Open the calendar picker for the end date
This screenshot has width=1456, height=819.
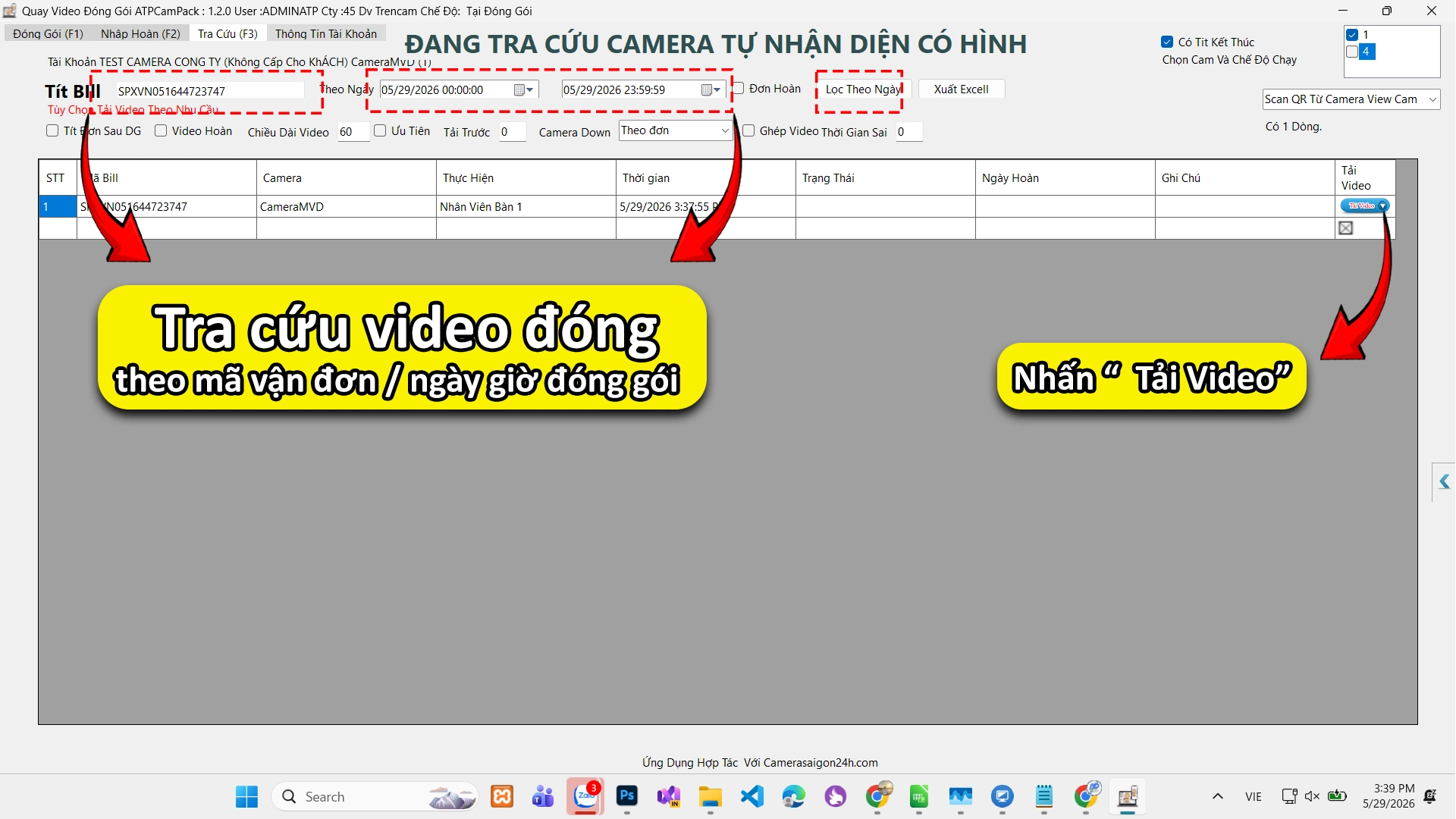[711, 89]
